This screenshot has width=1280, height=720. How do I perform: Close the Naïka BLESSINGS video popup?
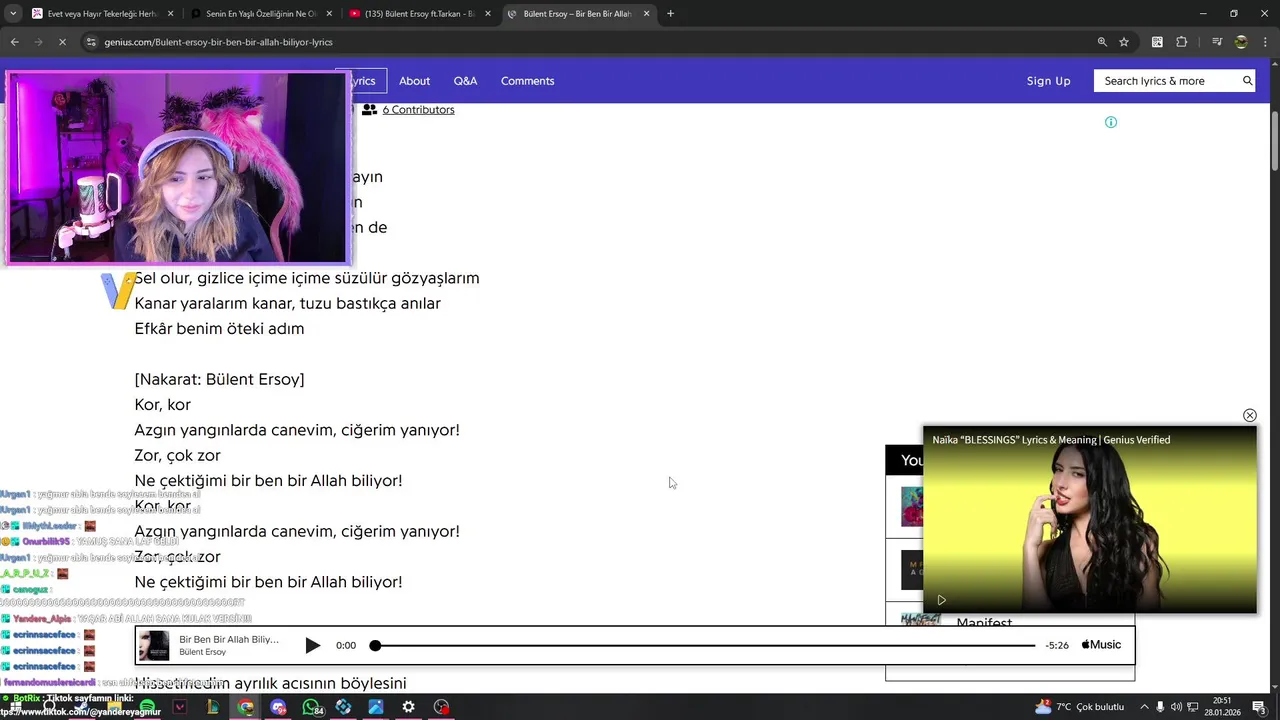click(1249, 415)
